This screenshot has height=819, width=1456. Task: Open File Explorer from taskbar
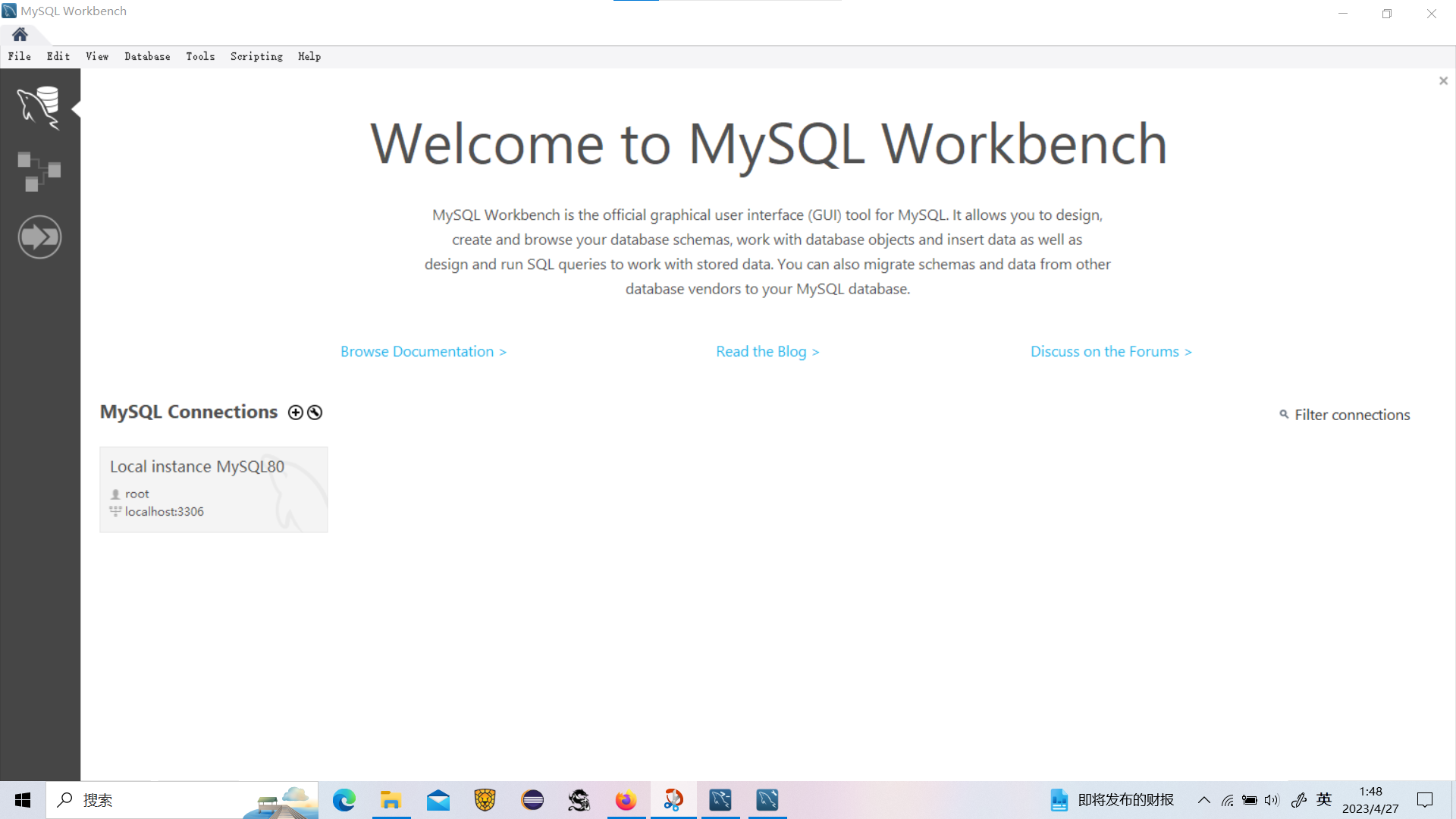[x=391, y=800]
